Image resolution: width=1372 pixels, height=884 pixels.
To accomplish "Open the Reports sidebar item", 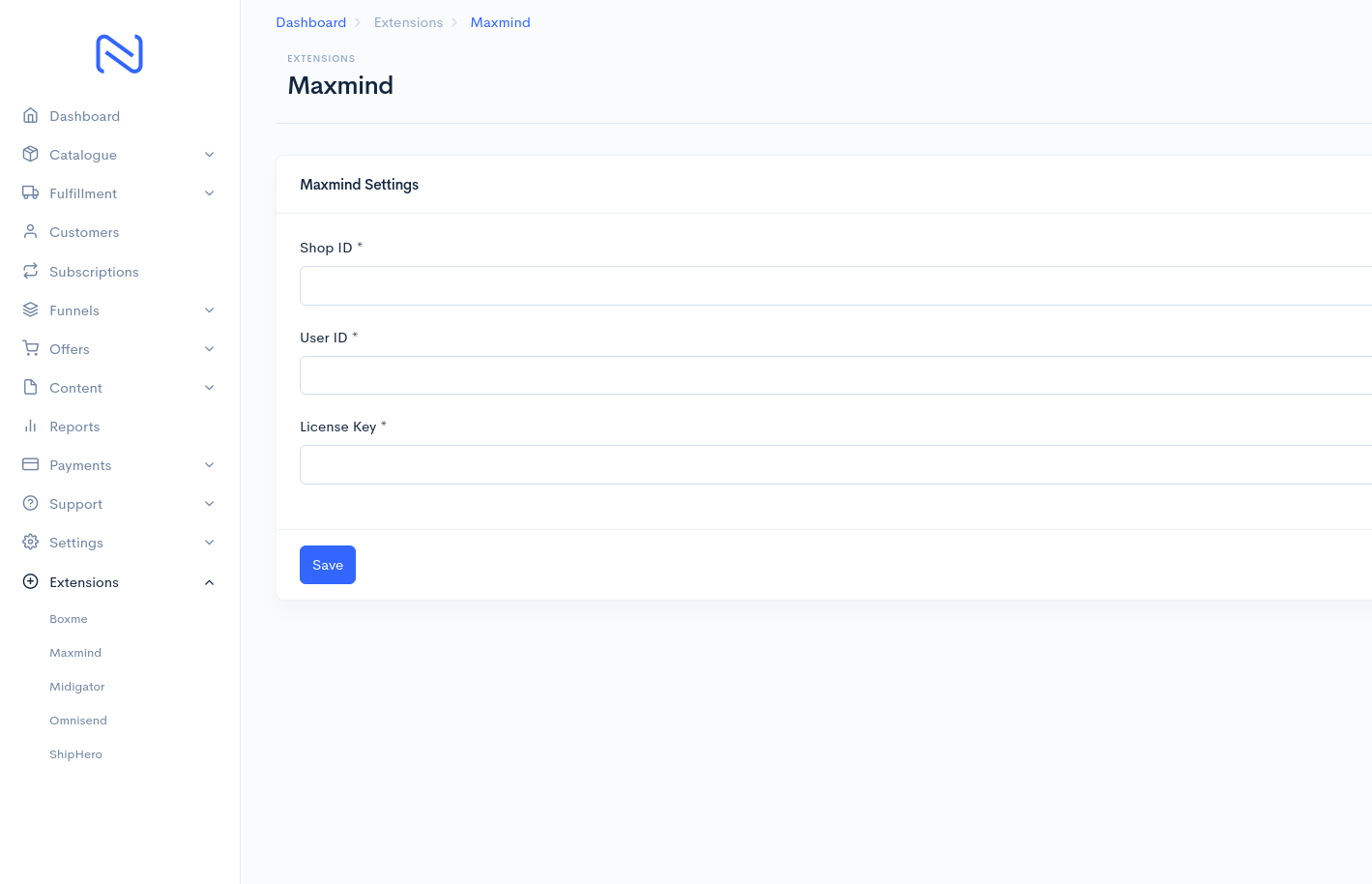I will (x=119, y=427).
